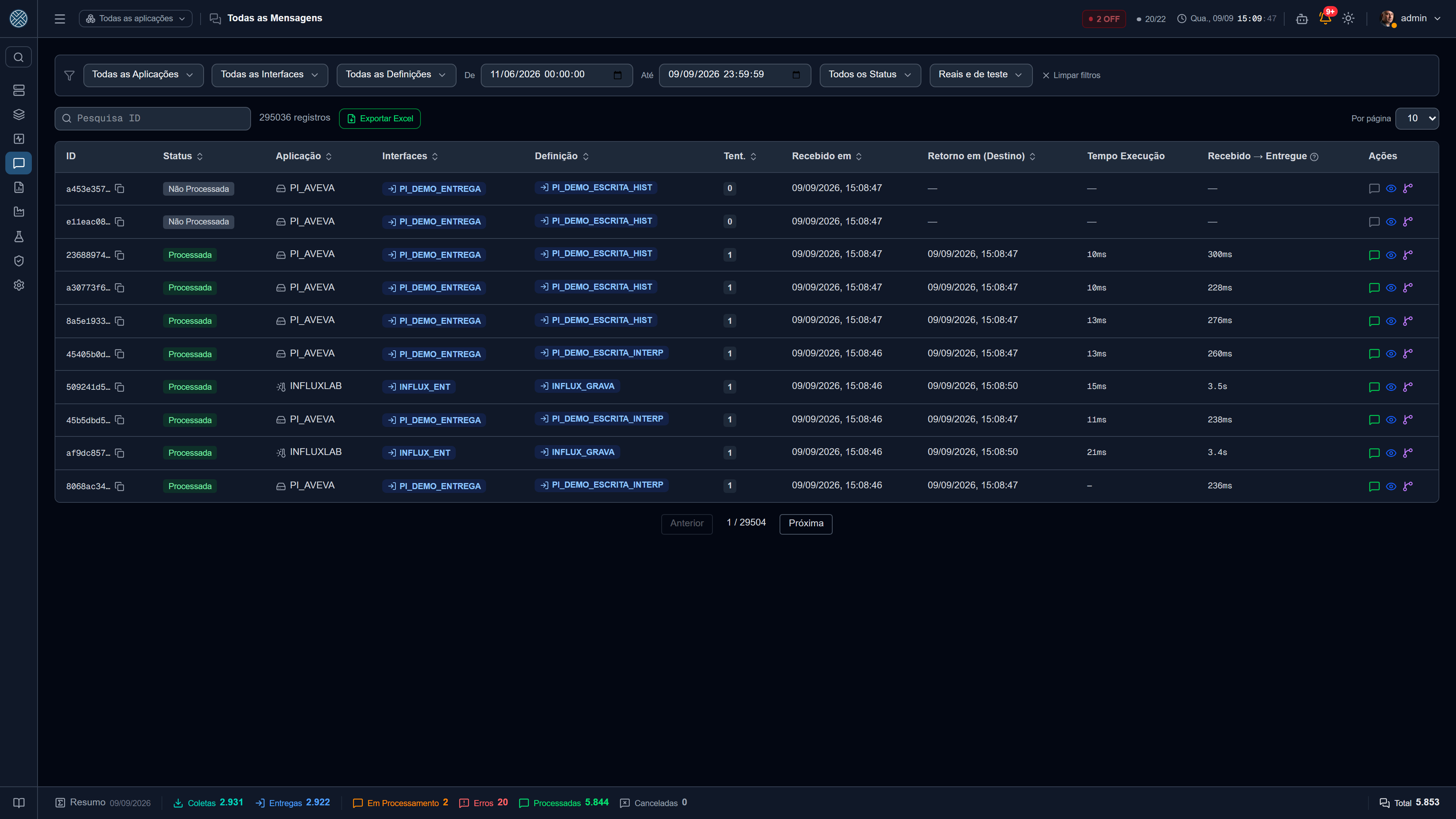Toggle the light theme sun icon
Viewport: 1456px width, 819px height.
[x=1349, y=19]
